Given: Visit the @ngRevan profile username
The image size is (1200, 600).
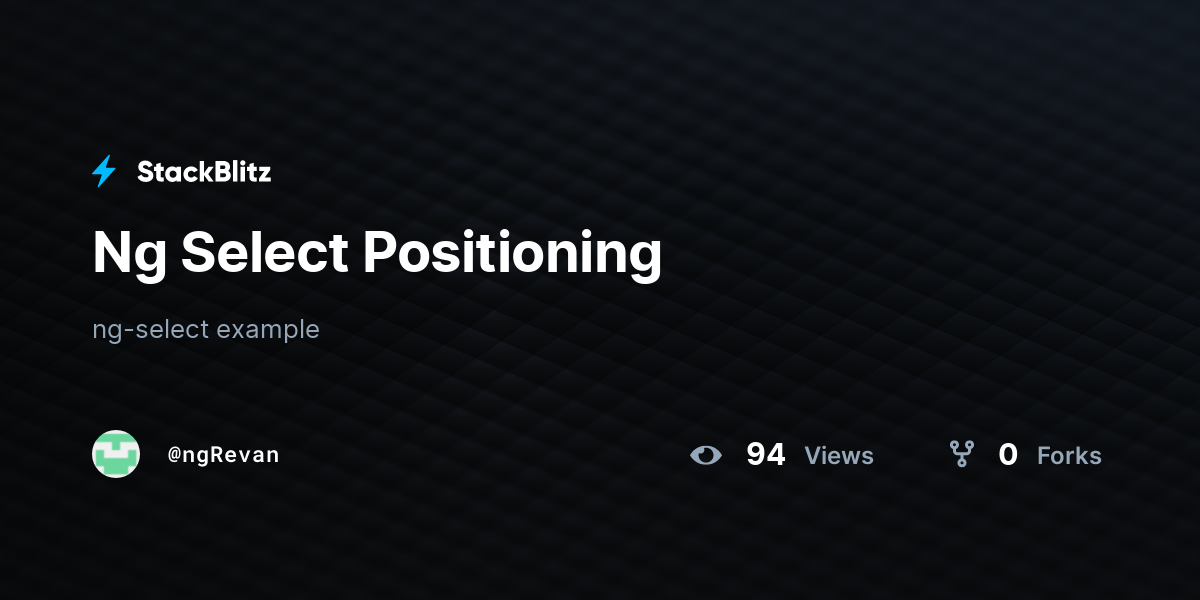Looking at the screenshot, I should 223,455.
